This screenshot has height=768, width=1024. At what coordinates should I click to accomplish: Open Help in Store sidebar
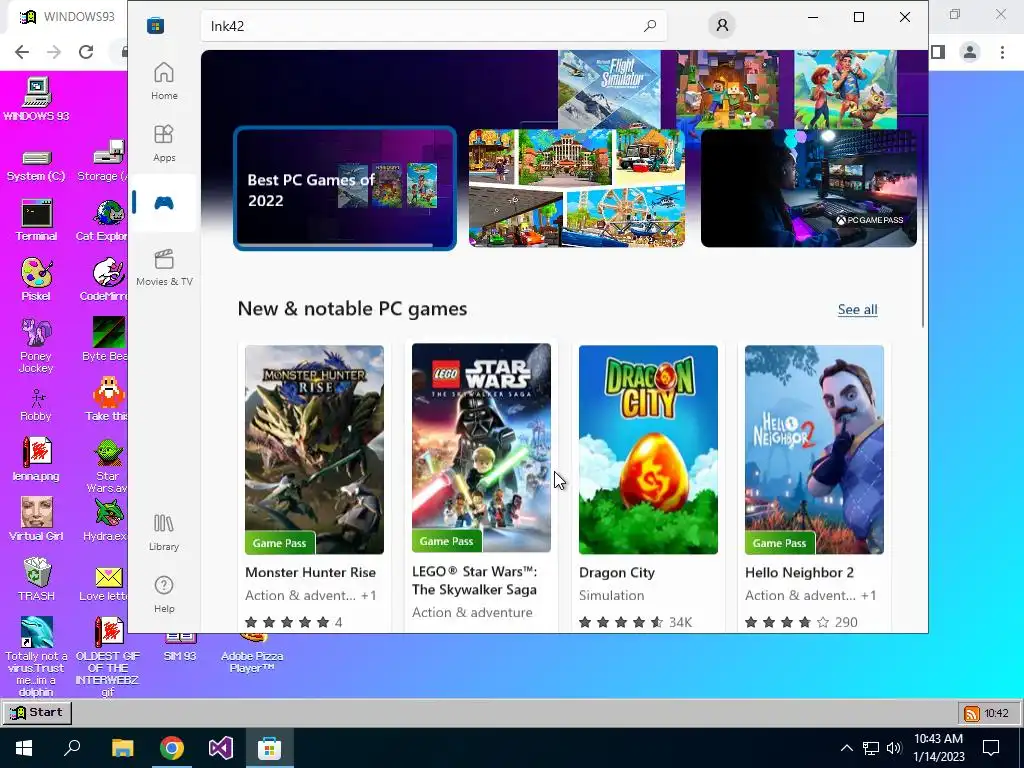[164, 594]
